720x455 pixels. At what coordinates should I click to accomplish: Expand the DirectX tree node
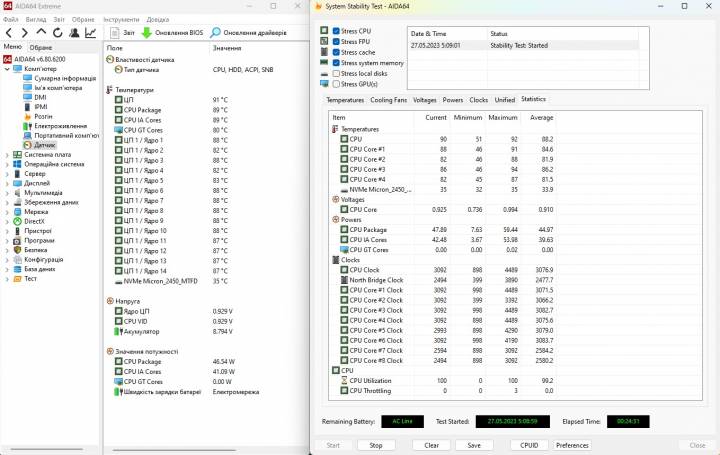tap(7, 221)
